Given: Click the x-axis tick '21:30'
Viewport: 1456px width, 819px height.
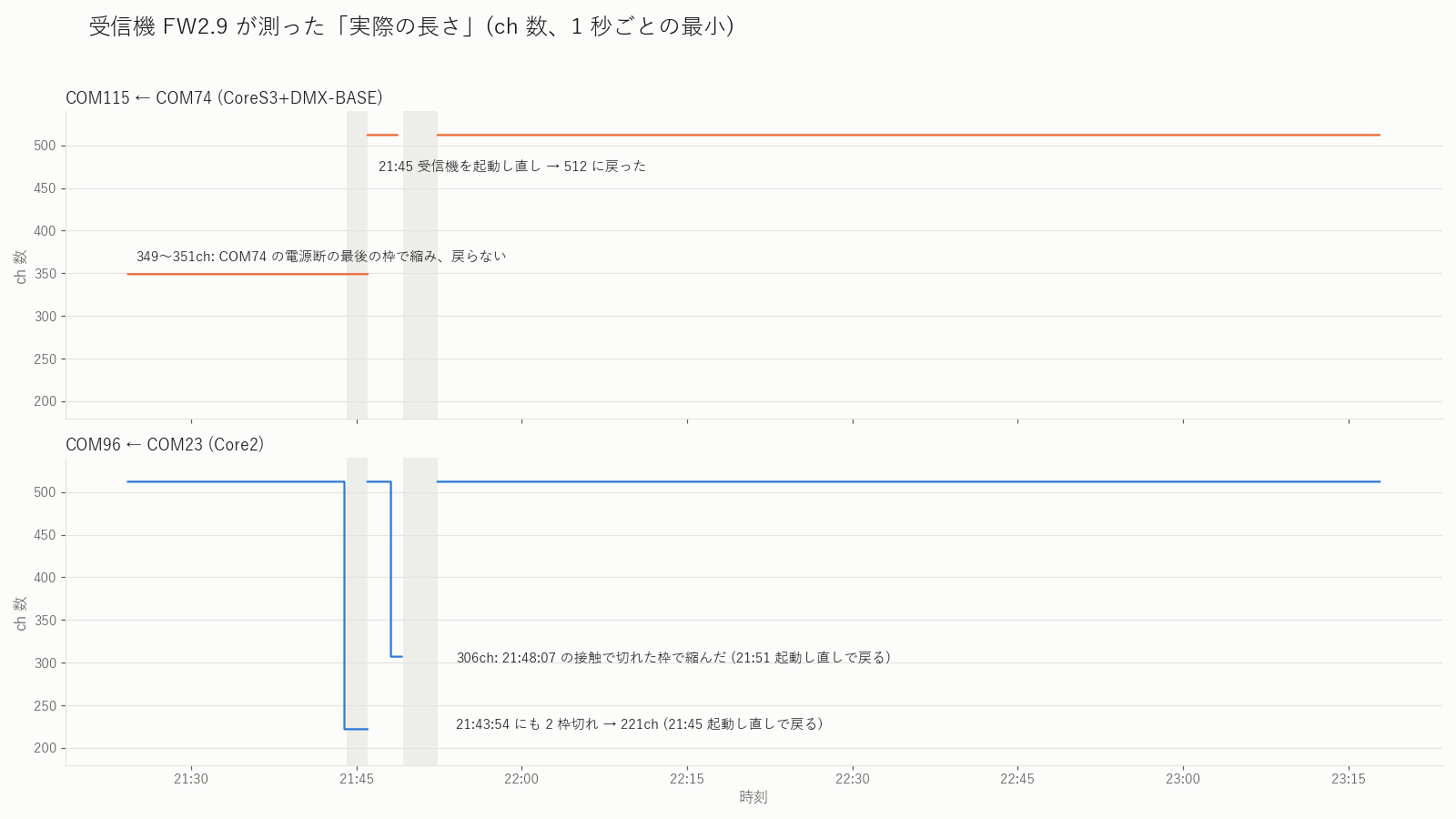Looking at the screenshot, I should click(x=191, y=779).
